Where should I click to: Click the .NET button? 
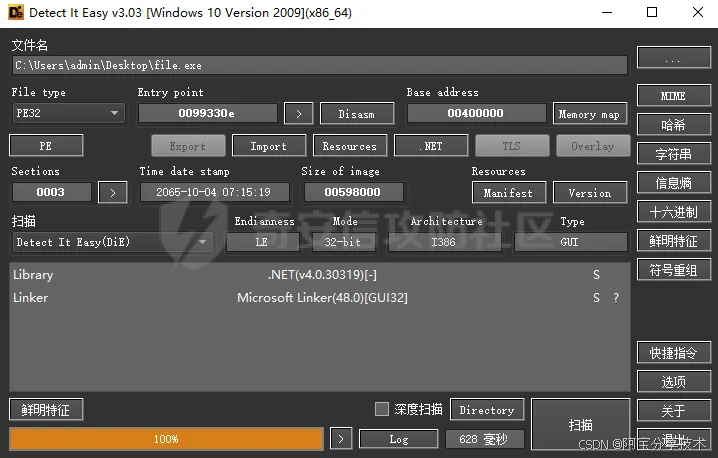pos(431,146)
